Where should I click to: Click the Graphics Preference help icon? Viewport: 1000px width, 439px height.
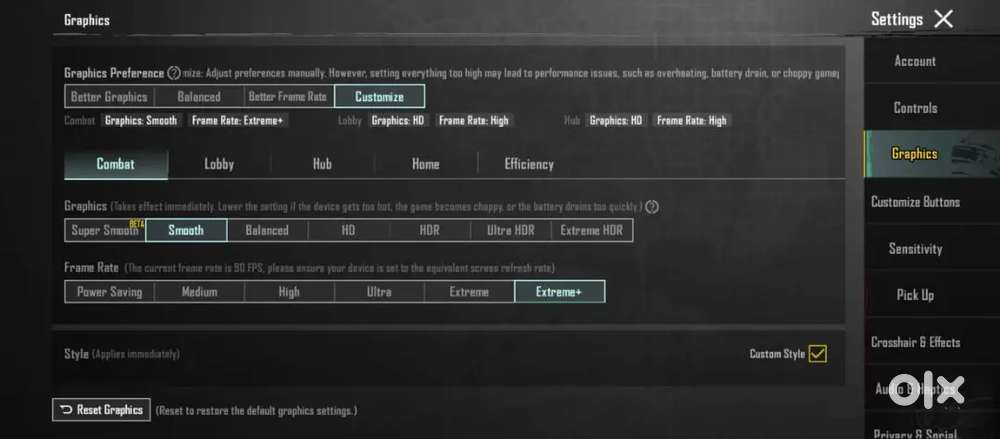(174, 73)
